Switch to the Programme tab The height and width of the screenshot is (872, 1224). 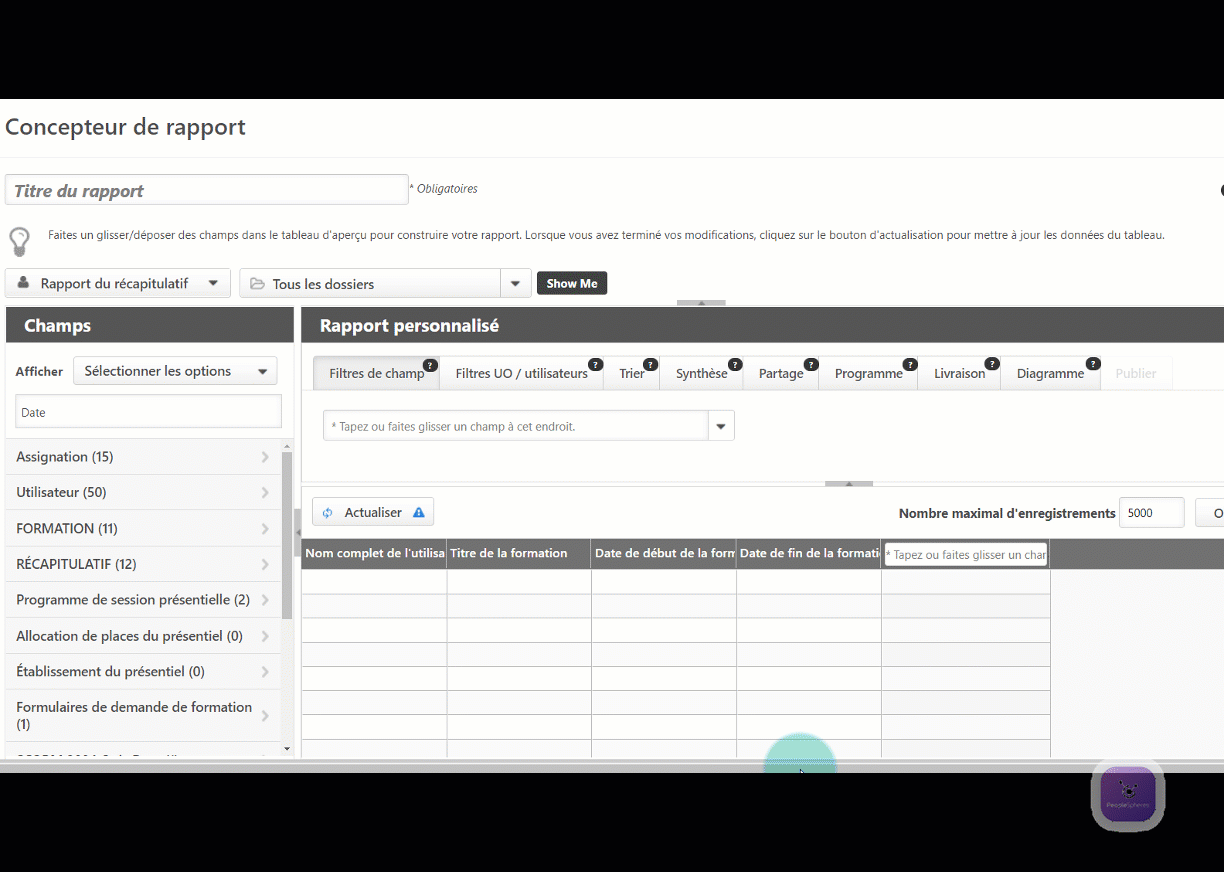(868, 373)
